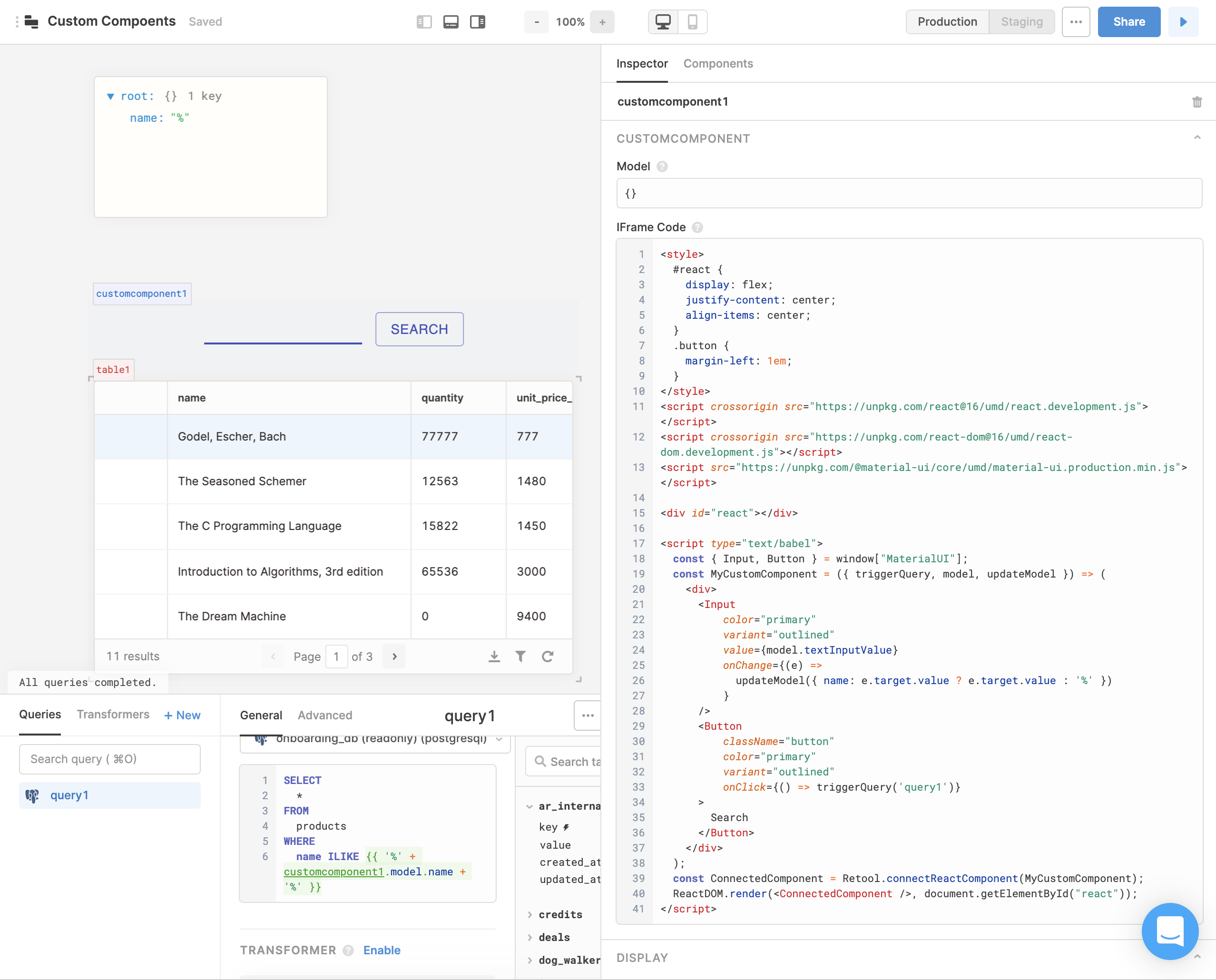Enable the query transformer

[382, 951]
